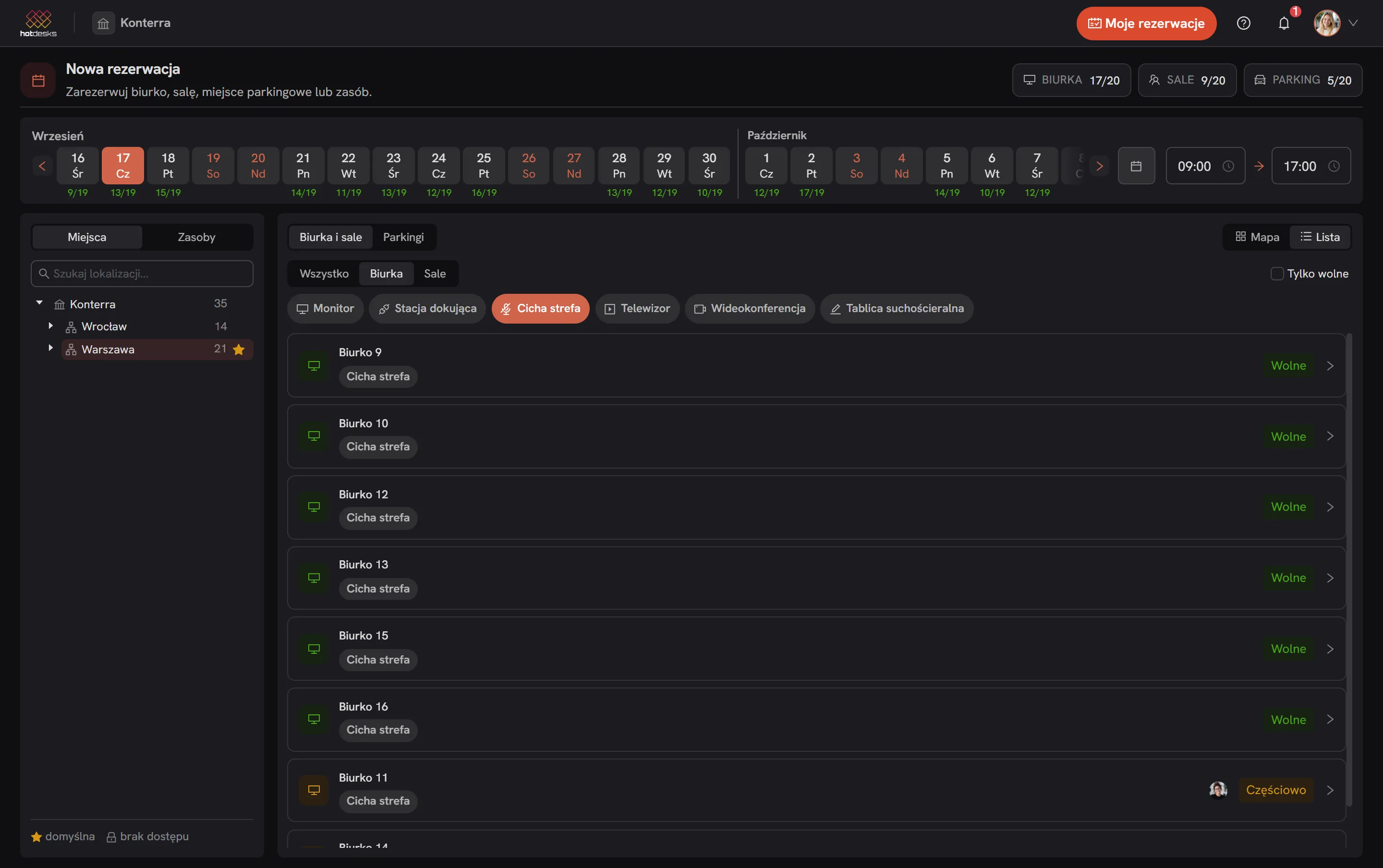
Task: Select date 2 Pt in Październik
Action: click(x=811, y=165)
